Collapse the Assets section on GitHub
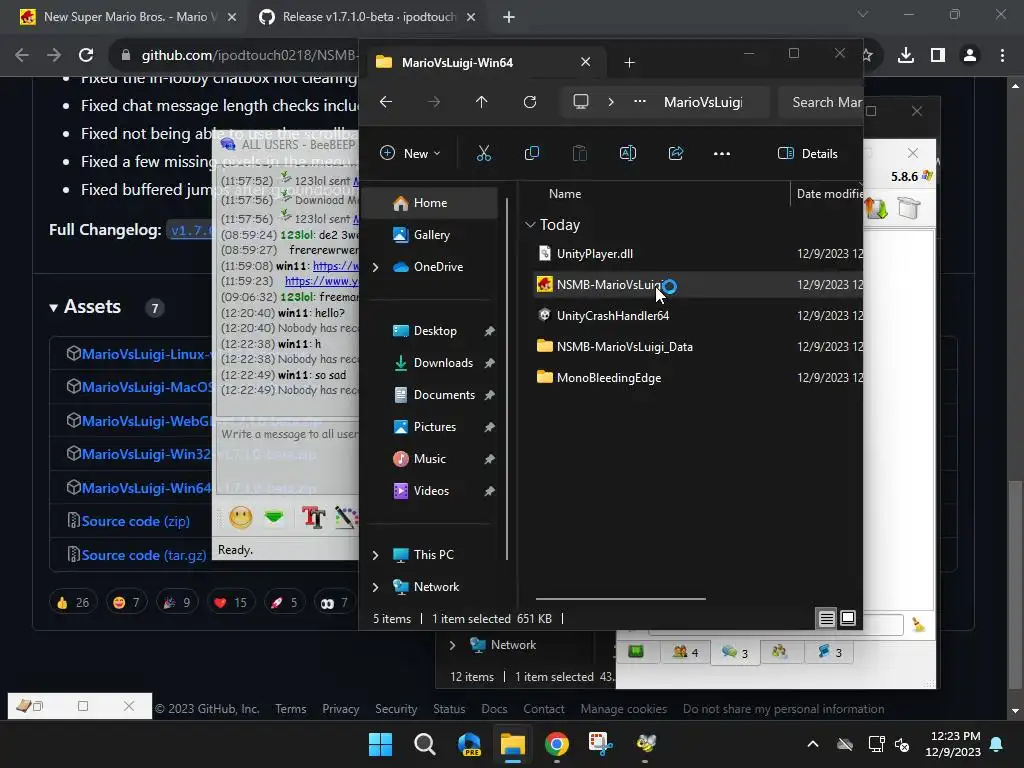Screen dimensions: 1024x768 (86, 307)
